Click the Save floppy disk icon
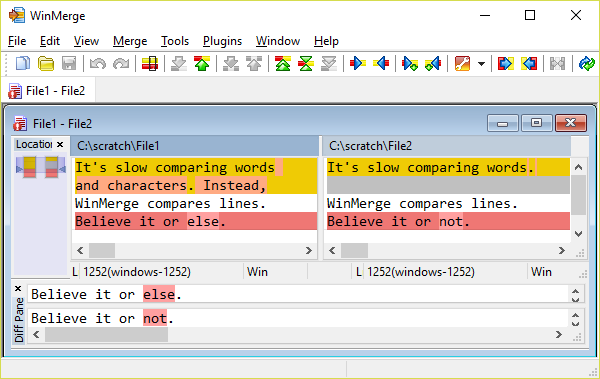The width and height of the screenshot is (600, 379). coord(69,63)
